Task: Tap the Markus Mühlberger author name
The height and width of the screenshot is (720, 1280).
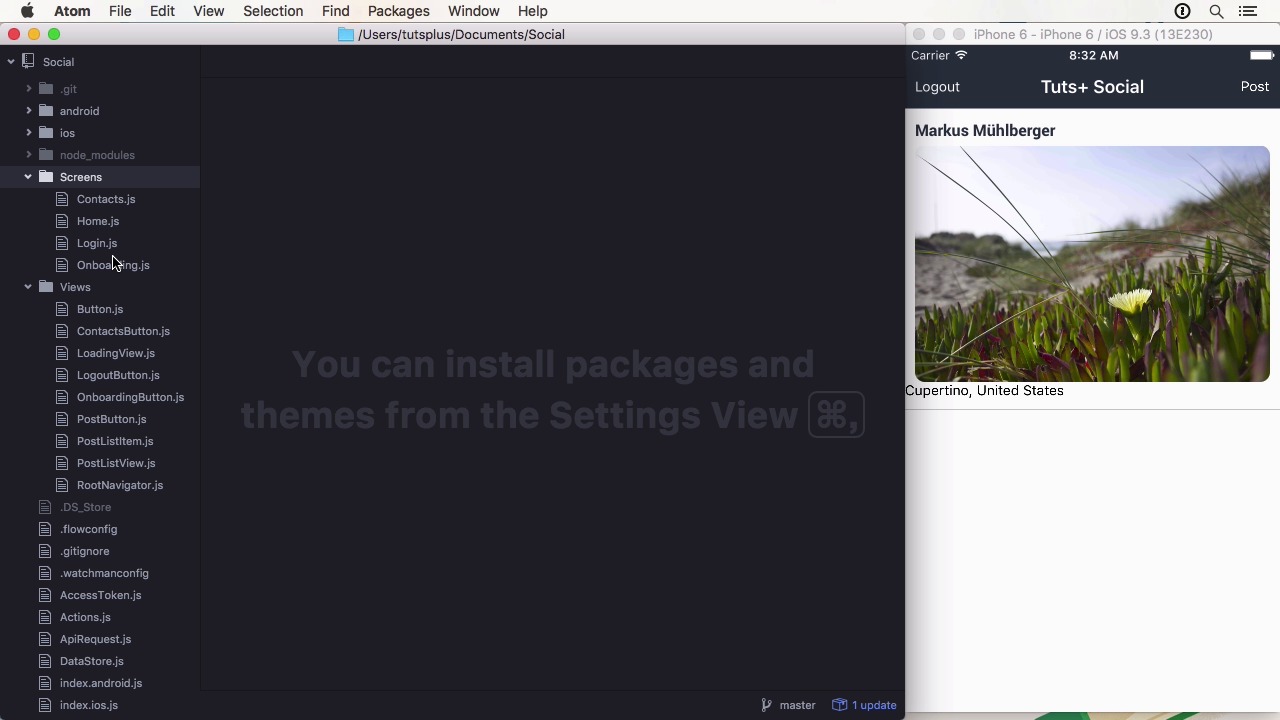Action: tap(985, 131)
